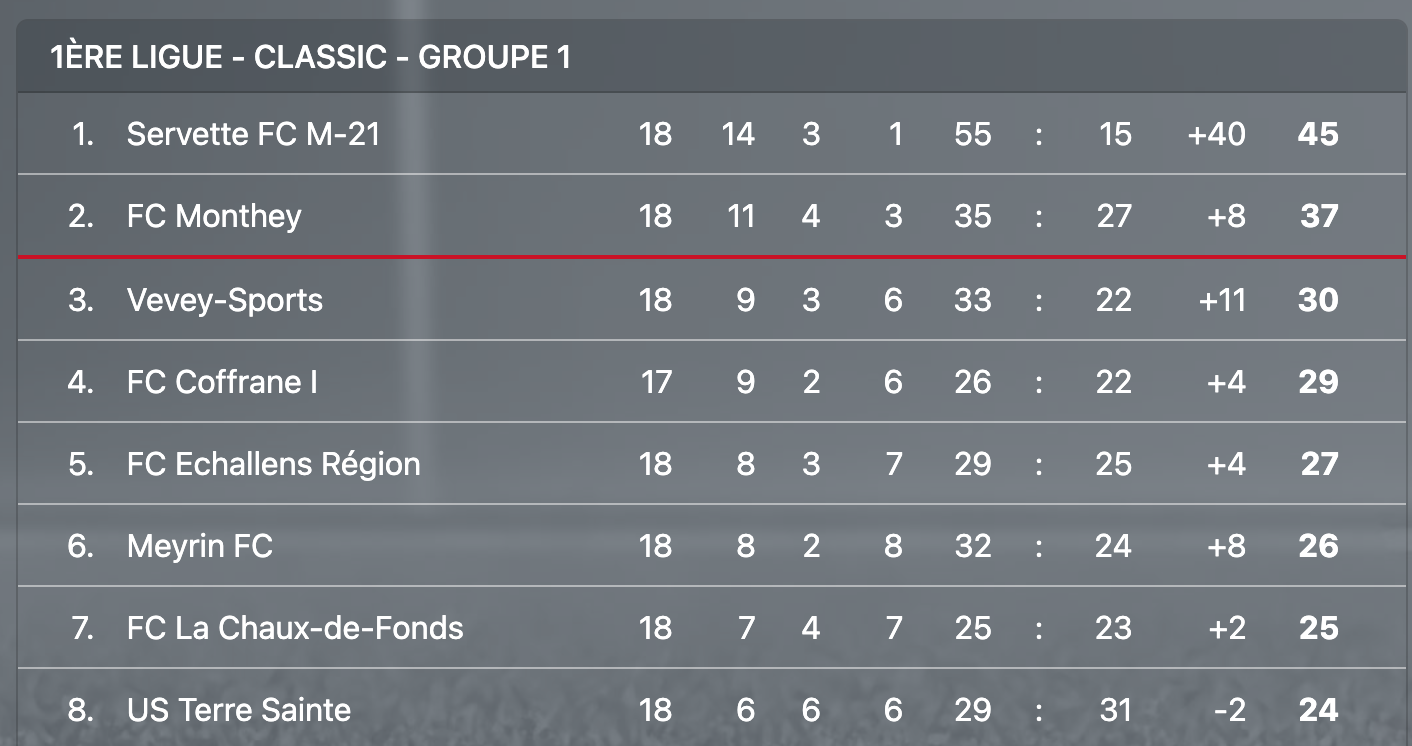1412x746 pixels.
Task: Open the US Terre Sainte entry
Action: 239,710
